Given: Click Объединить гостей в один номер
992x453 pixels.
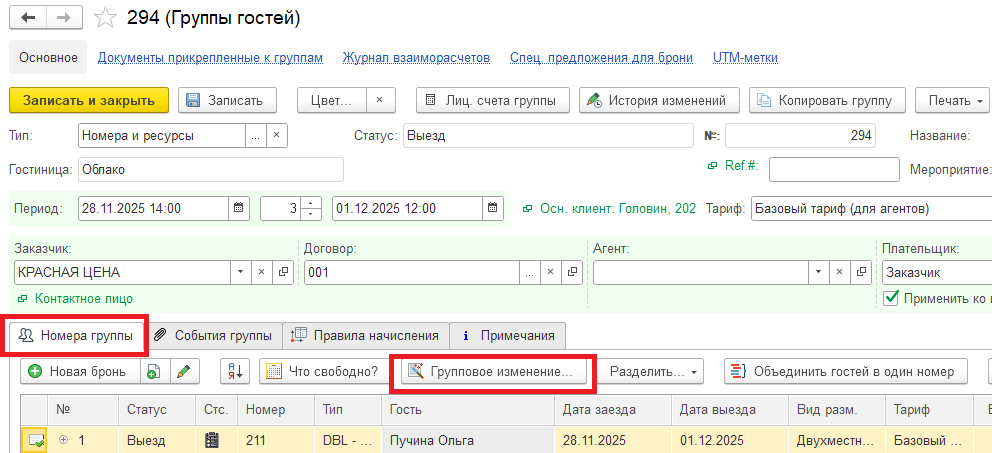Looking at the screenshot, I should 846,371.
